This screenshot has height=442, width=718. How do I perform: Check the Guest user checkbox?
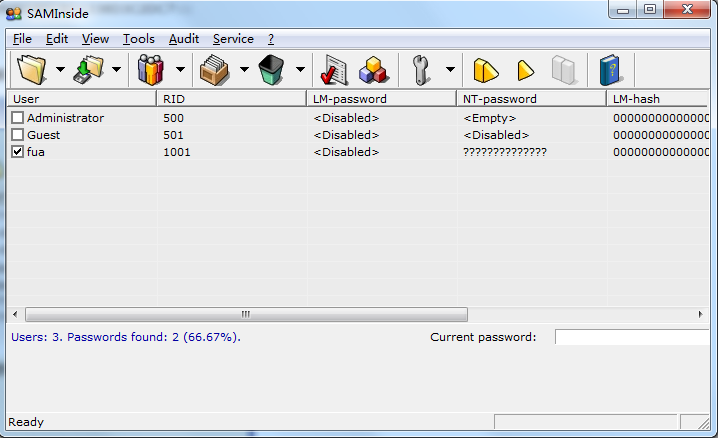tap(17, 135)
